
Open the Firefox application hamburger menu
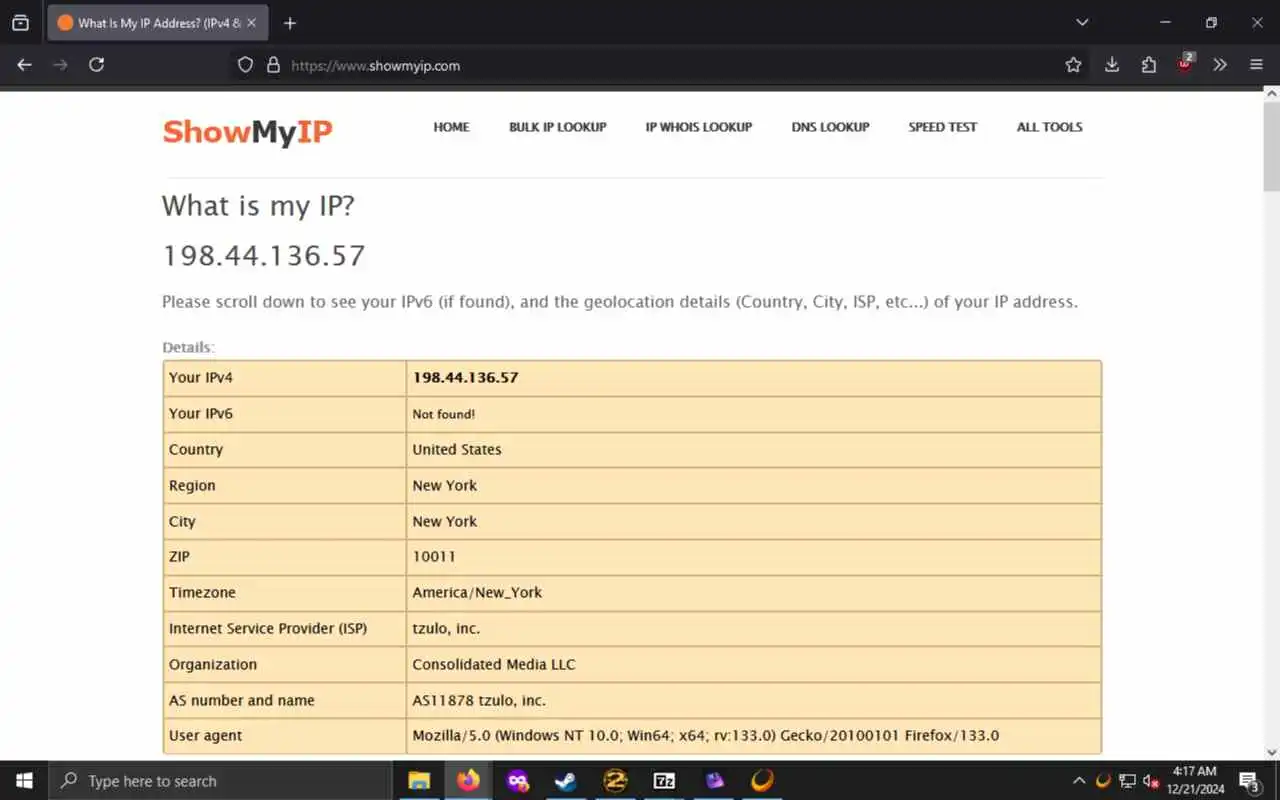1257,65
